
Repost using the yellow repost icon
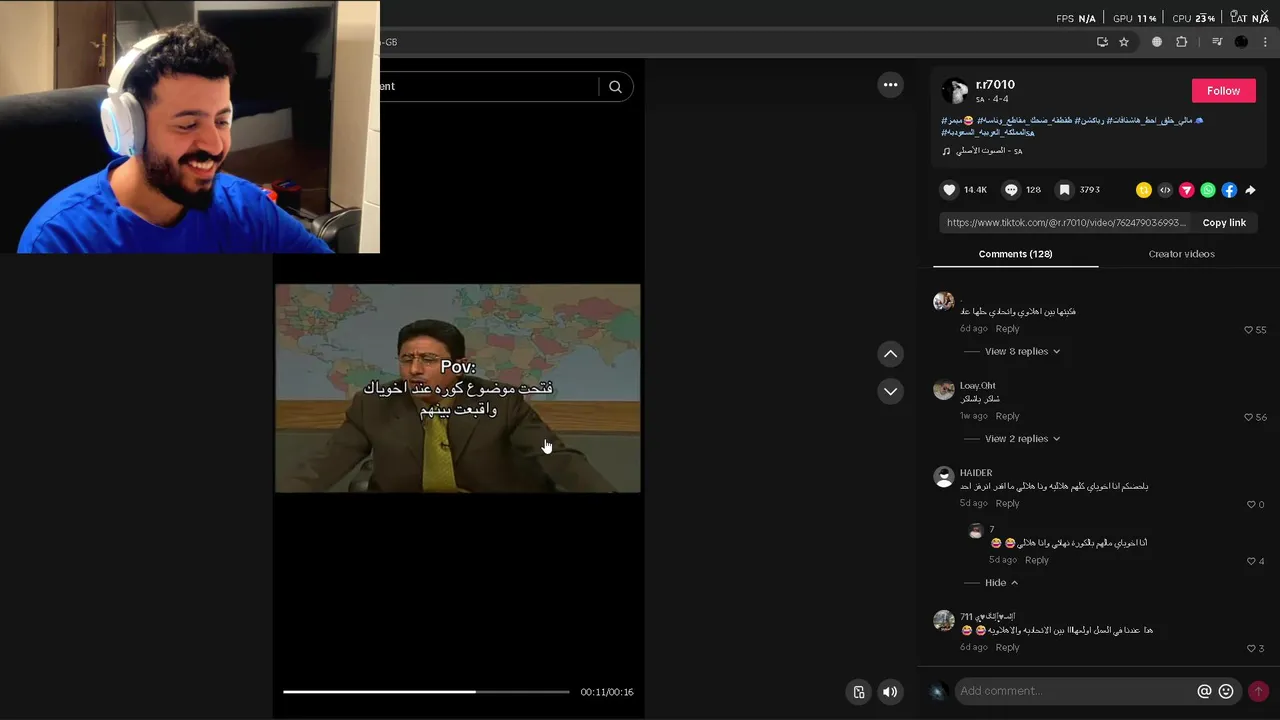(x=1144, y=190)
